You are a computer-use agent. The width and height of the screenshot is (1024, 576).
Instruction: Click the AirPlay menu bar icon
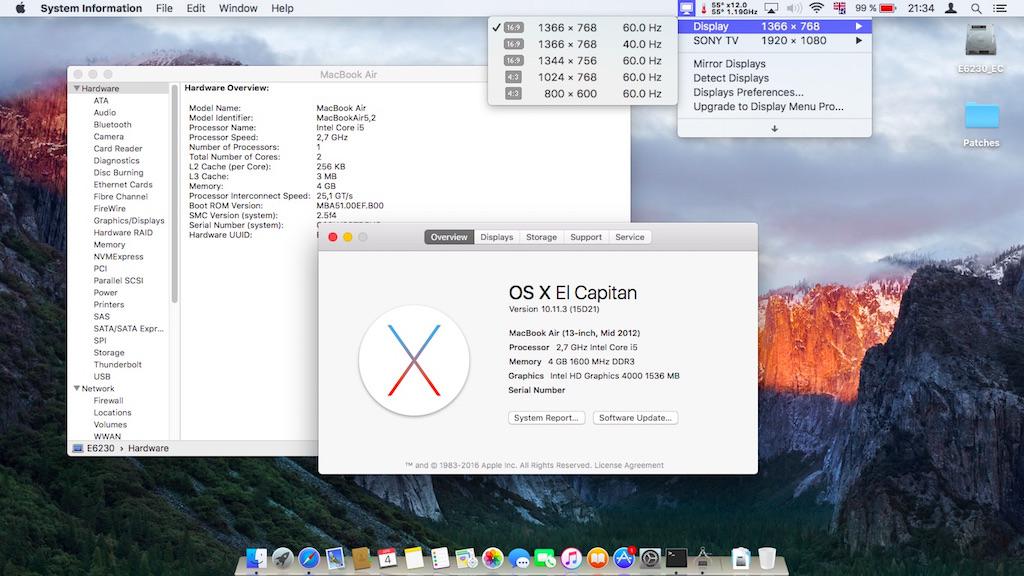[770, 8]
